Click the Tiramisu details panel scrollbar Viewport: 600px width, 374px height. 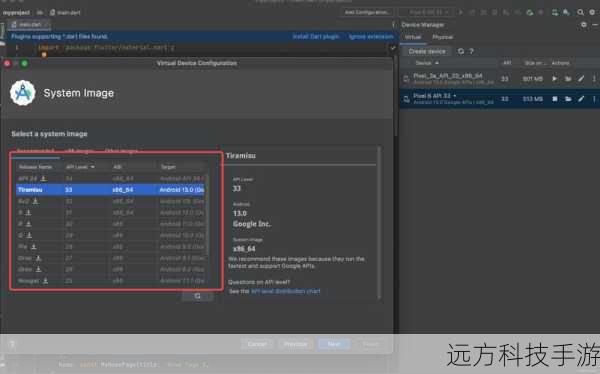(379, 222)
